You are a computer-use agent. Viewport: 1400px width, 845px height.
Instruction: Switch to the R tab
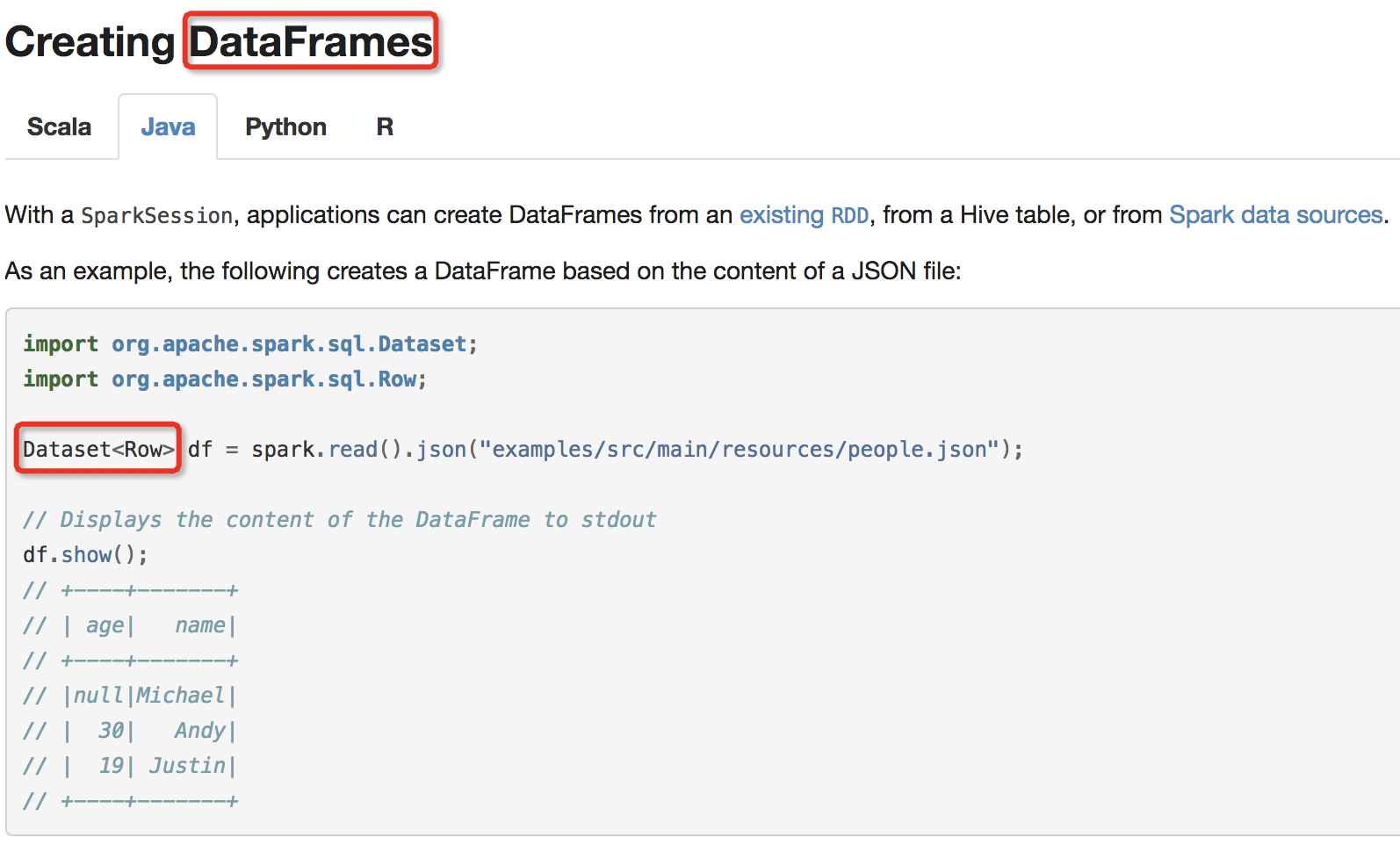click(x=385, y=127)
